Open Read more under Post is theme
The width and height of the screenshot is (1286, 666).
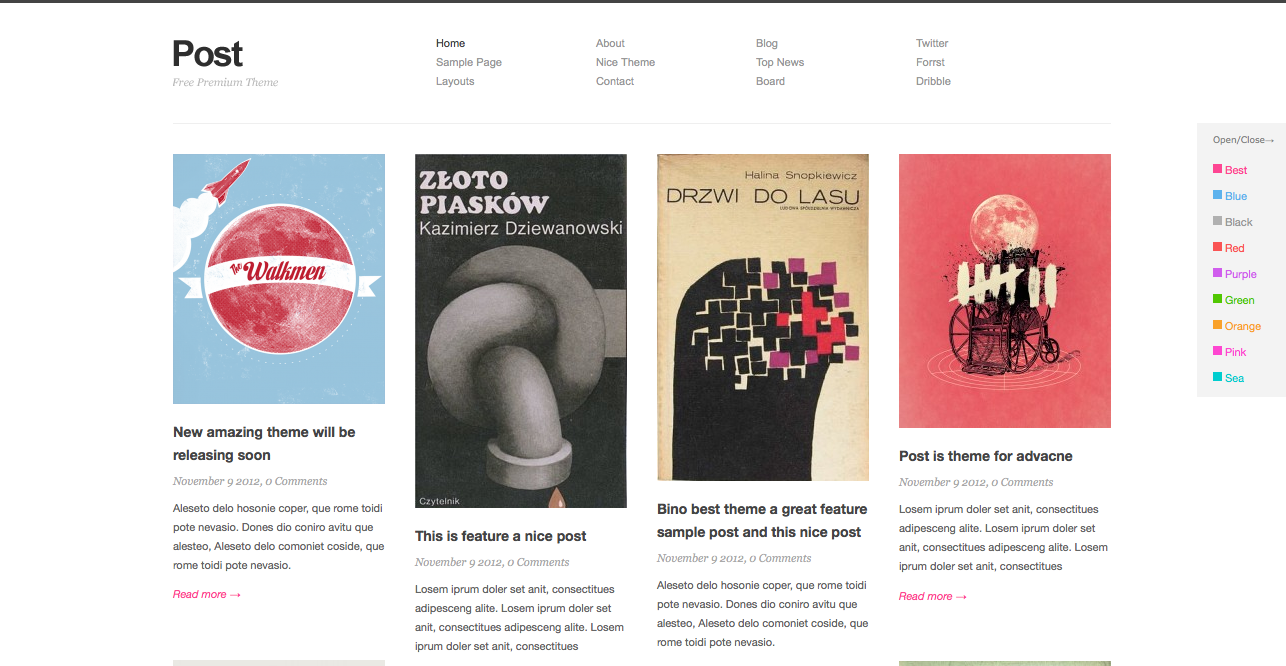(933, 596)
